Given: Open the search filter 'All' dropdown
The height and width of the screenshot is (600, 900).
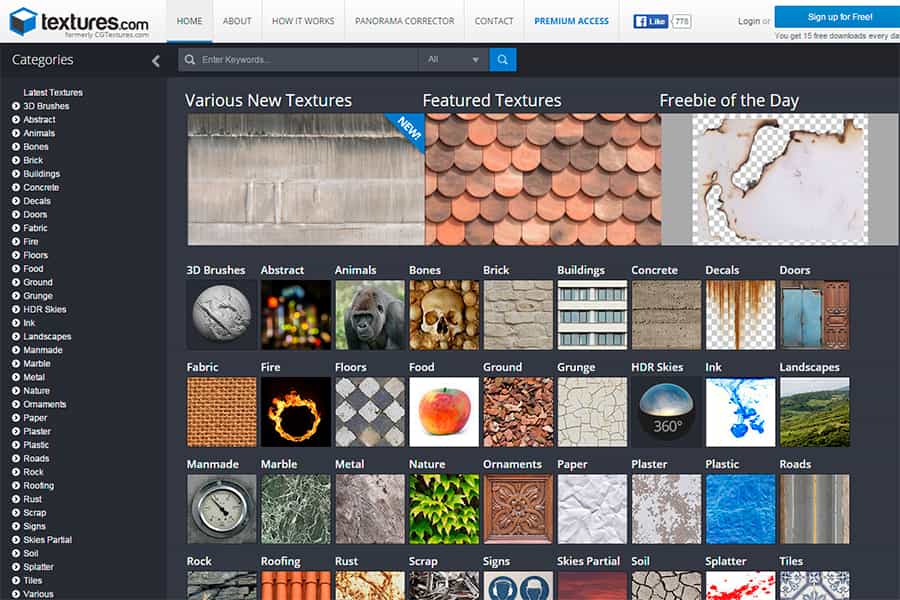Looking at the screenshot, I should 454,60.
